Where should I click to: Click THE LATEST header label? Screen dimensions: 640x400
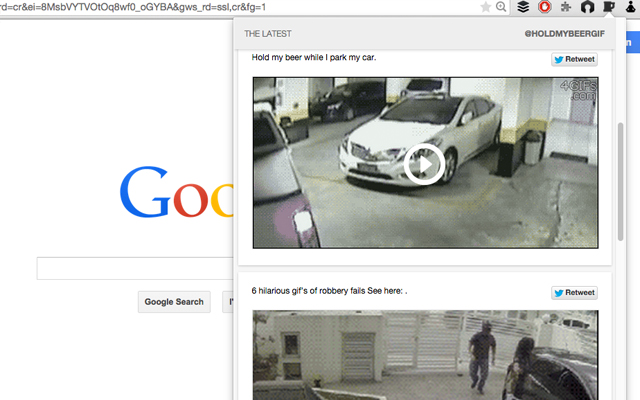268,34
